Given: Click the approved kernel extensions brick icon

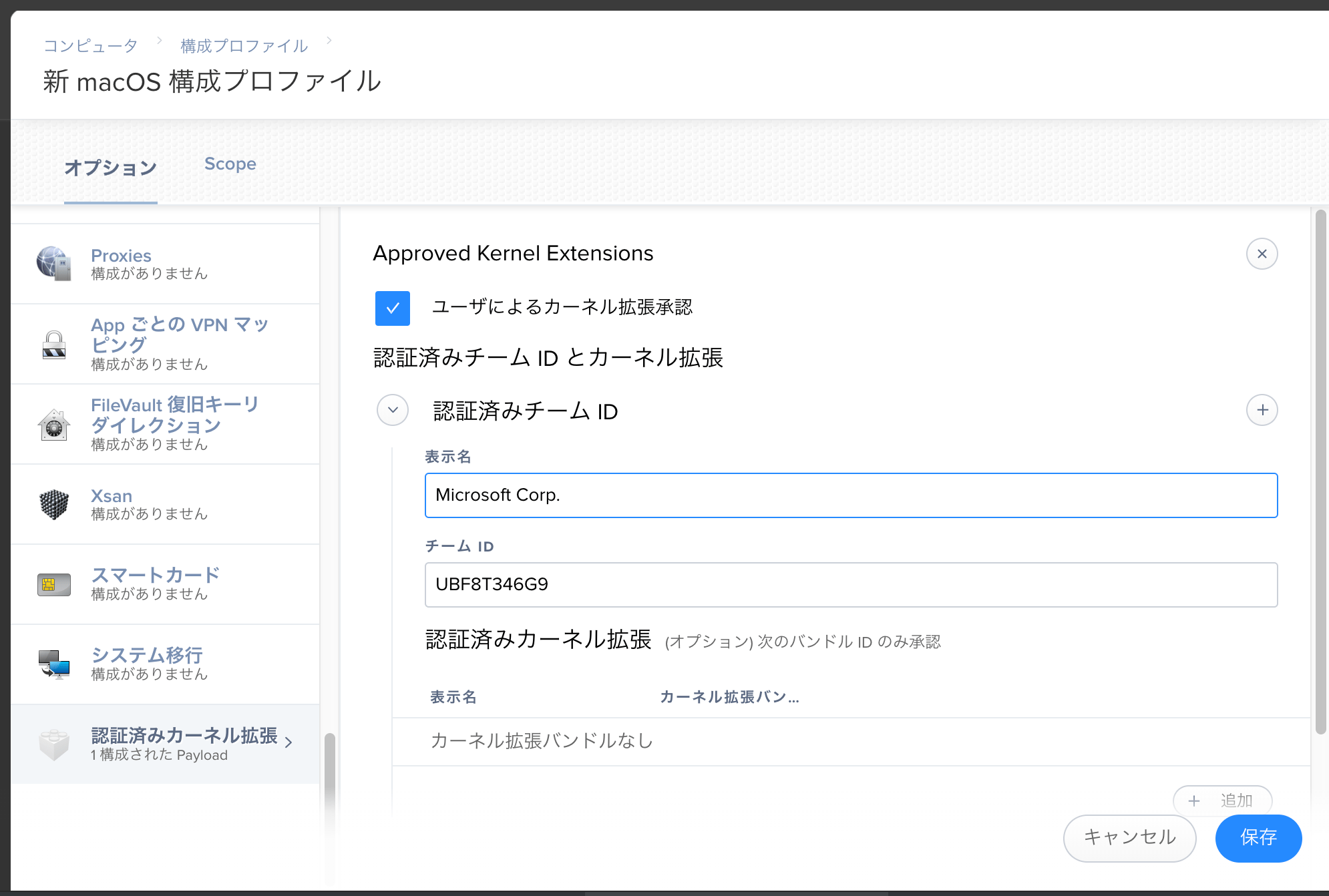Looking at the screenshot, I should click(54, 744).
